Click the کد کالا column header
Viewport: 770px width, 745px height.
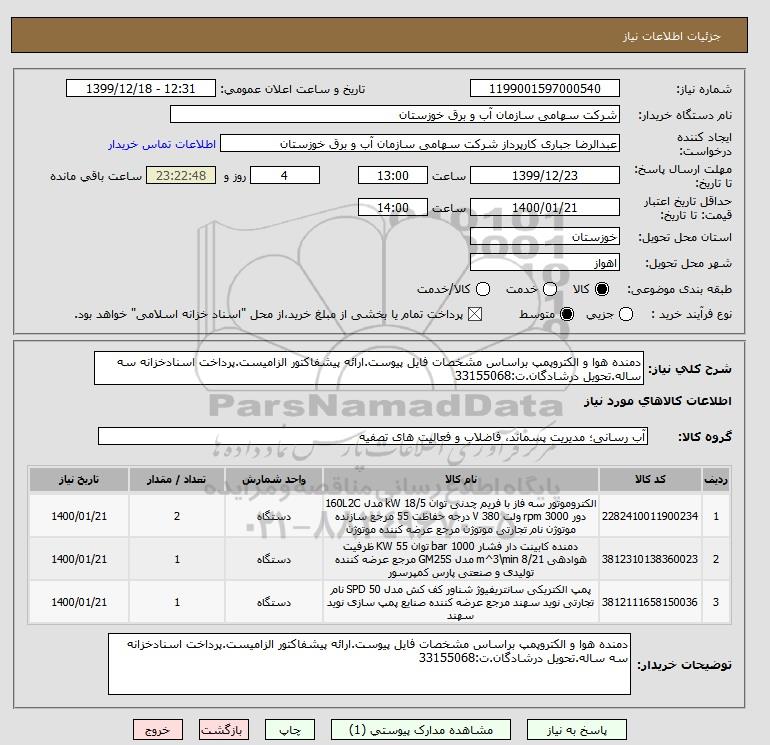tap(650, 479)
